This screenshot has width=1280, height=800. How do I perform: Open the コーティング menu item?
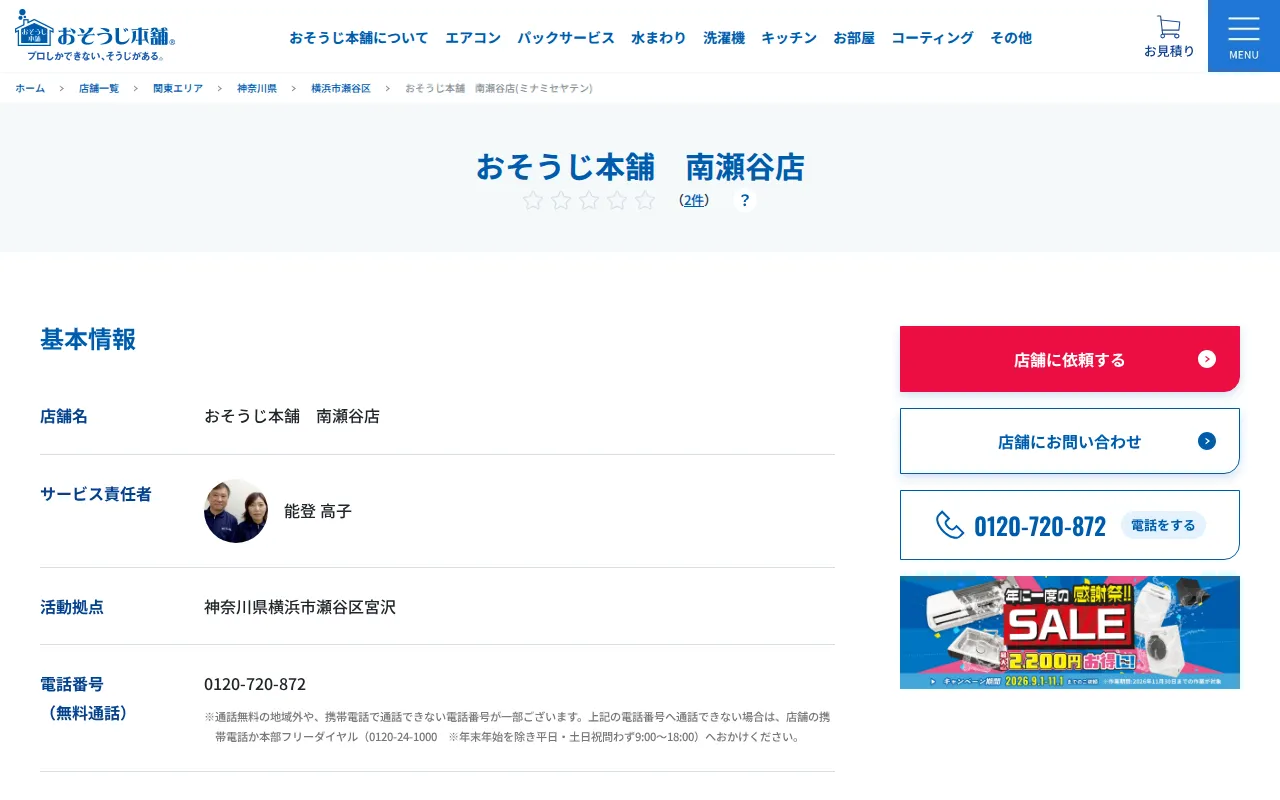(x=932, y=37)
